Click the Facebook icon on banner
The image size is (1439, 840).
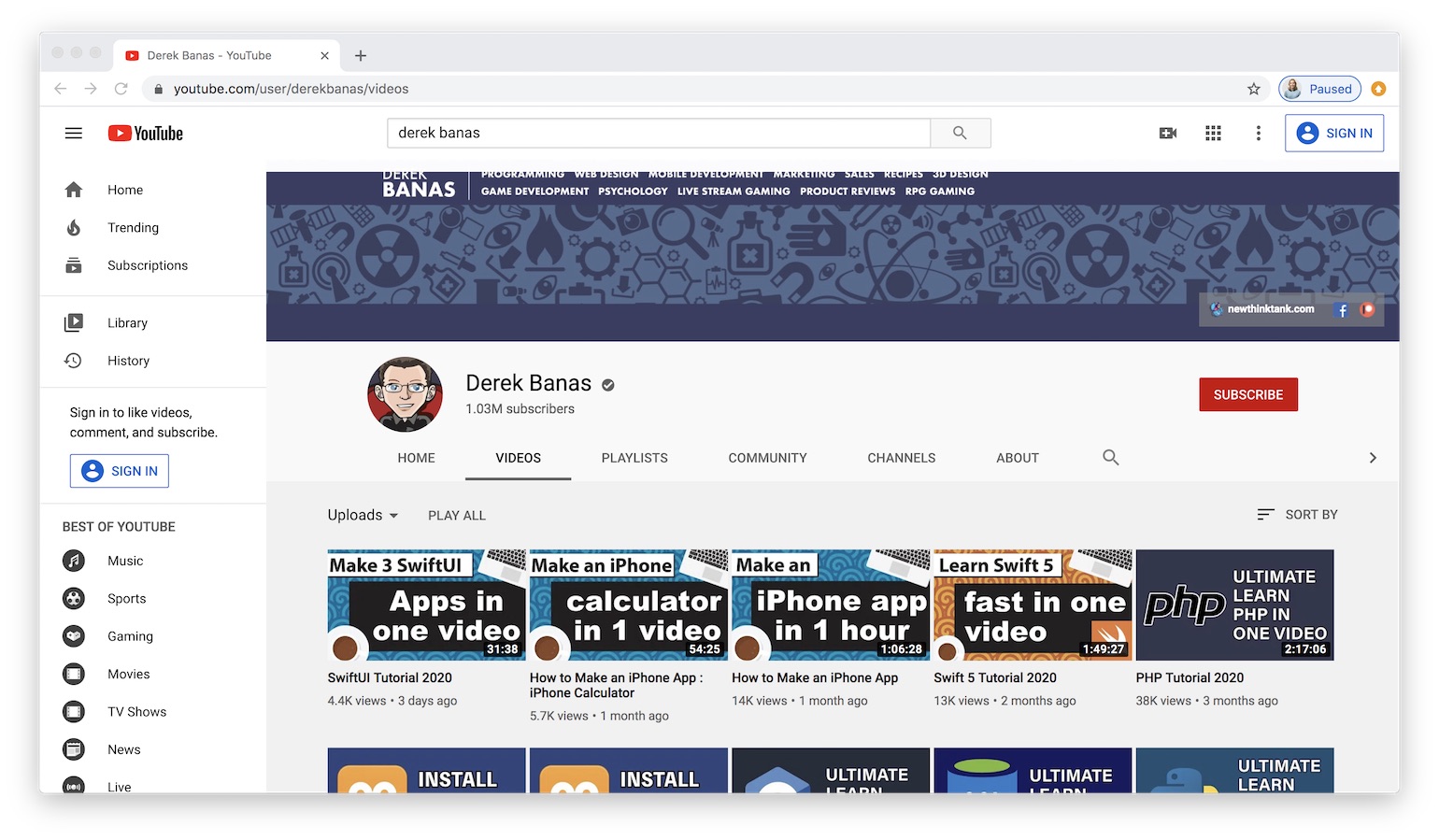point(1343,310)
